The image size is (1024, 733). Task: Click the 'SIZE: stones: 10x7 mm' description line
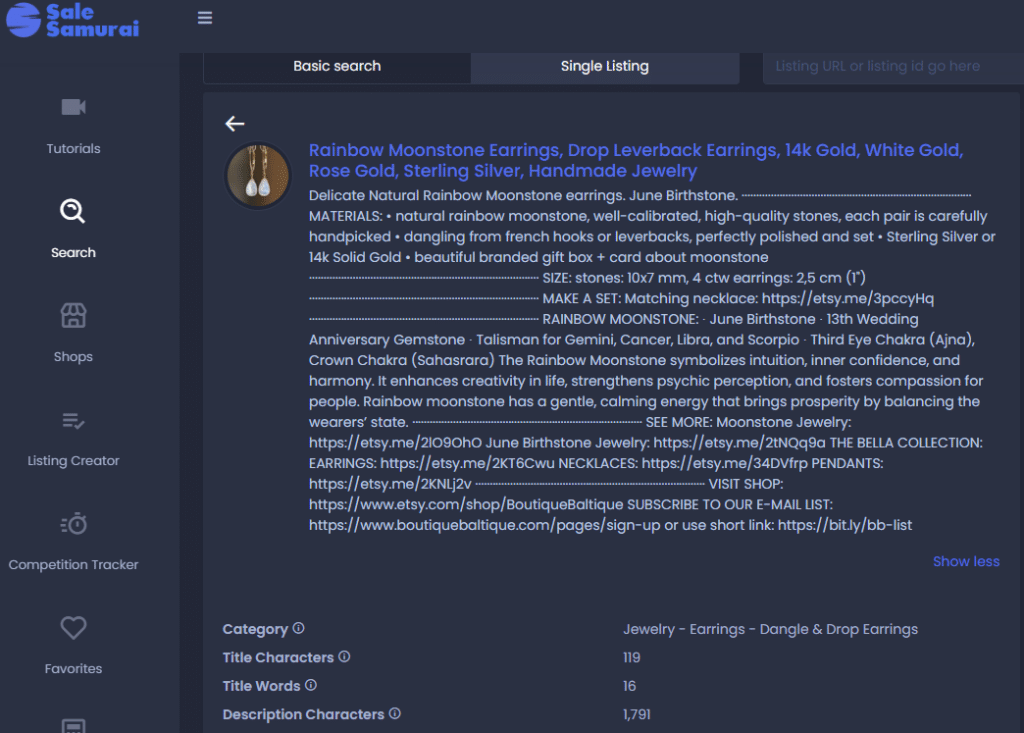[x=704, y=278]
